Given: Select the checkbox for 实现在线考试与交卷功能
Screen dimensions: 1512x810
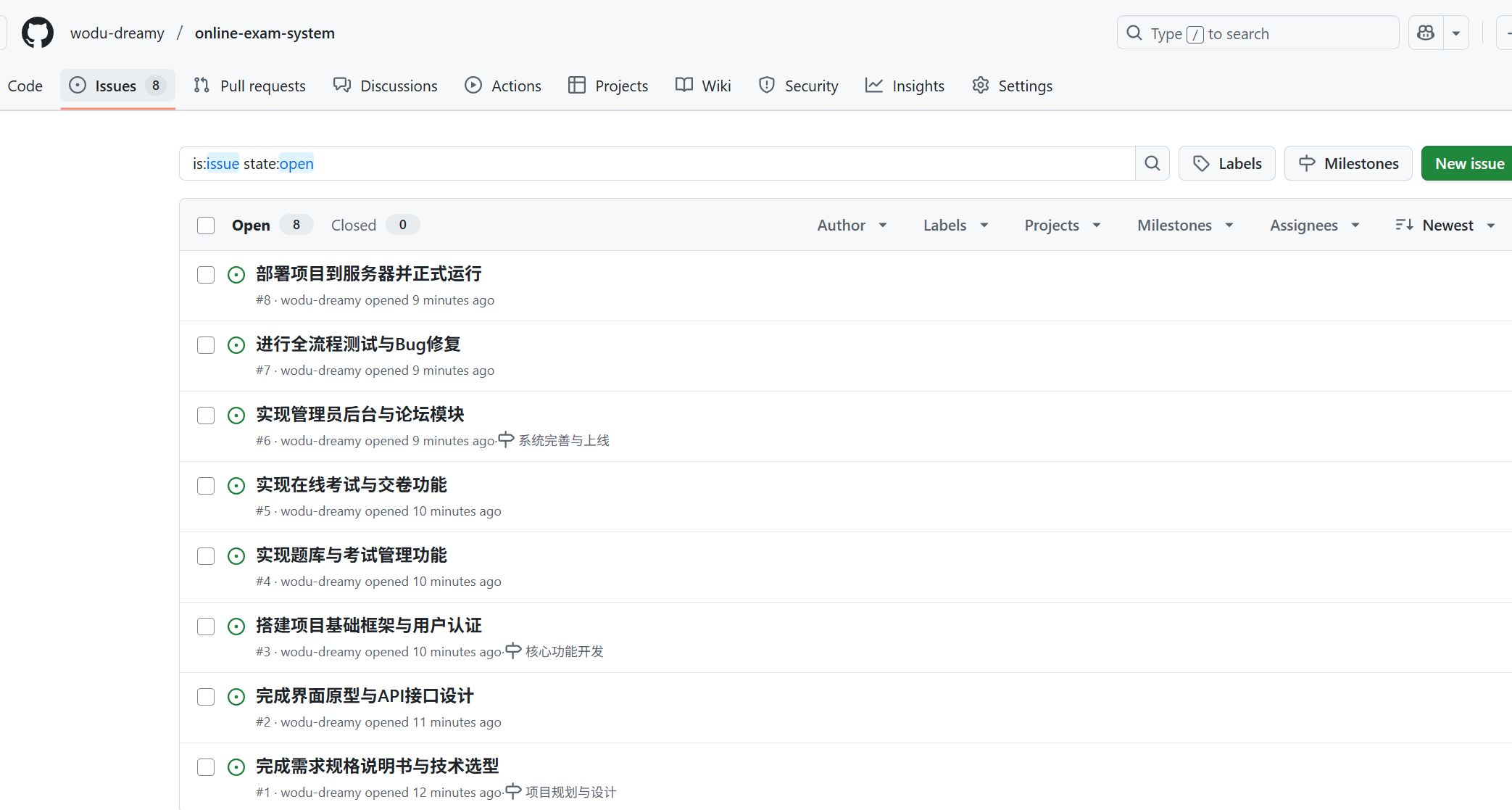Looking at the screenshot, I should point(206,486).
